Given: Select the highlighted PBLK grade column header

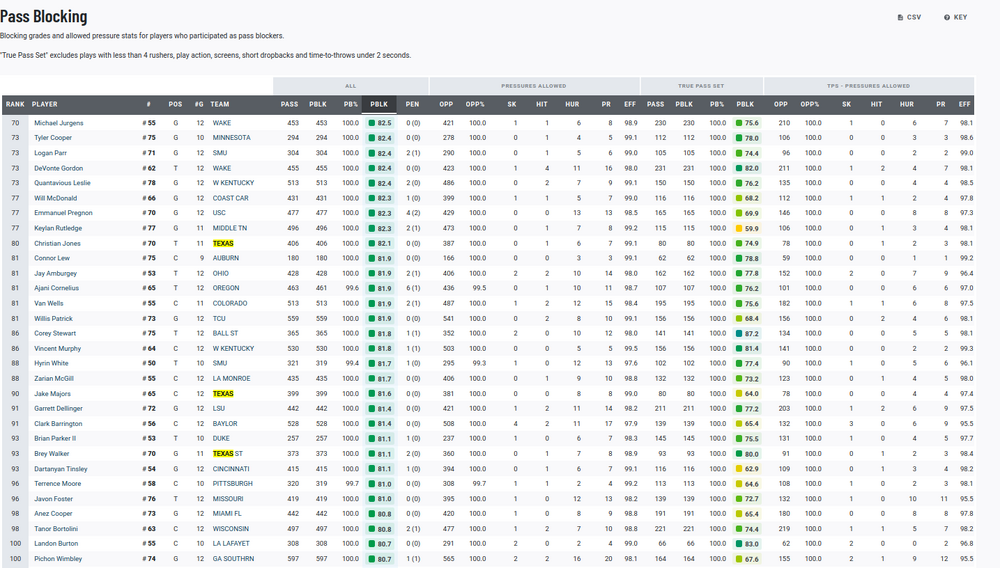Looking at the screenshot, I should pos(379,104).
